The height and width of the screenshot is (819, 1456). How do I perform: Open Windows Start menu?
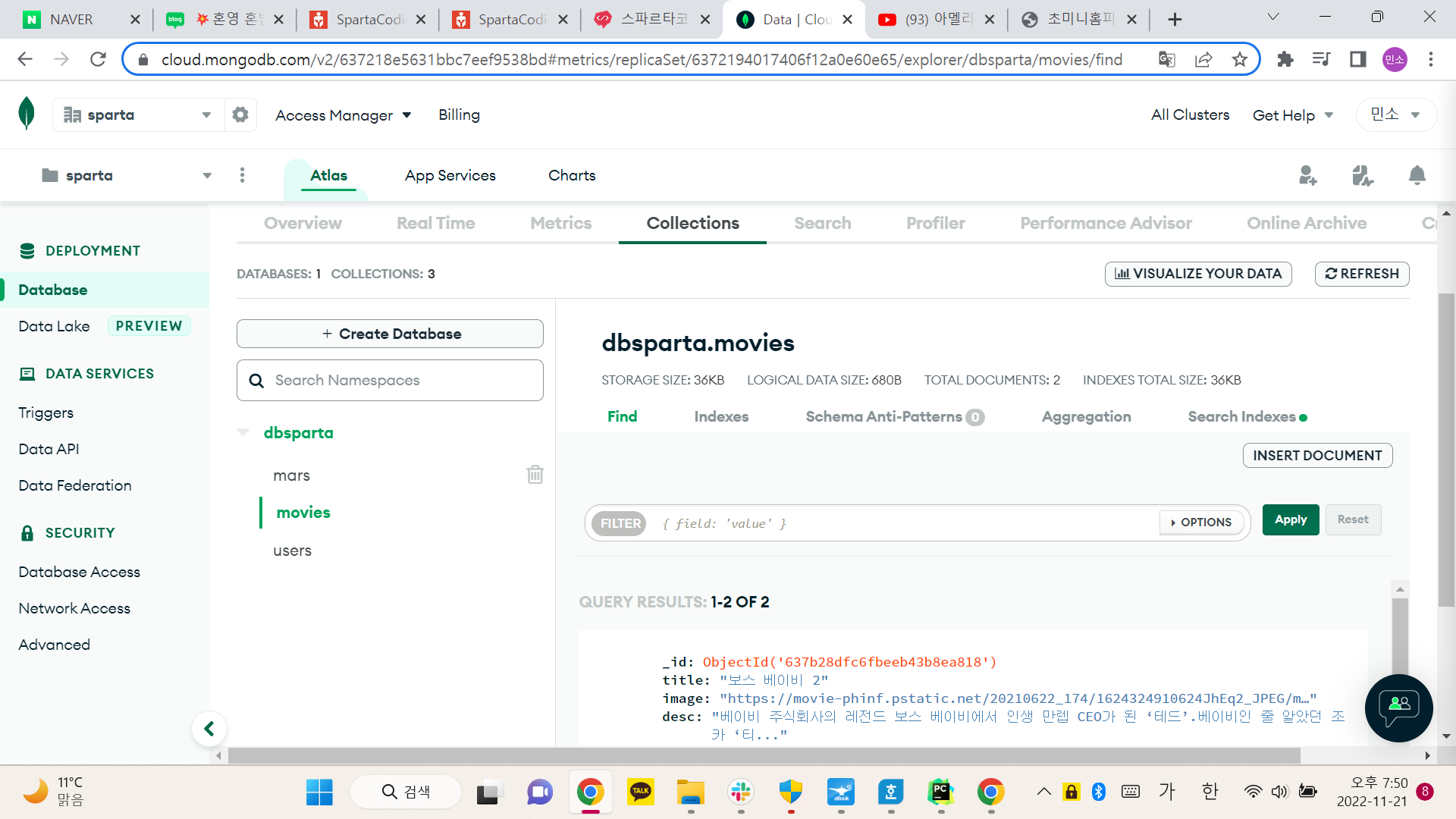click(x=319, y=792)
